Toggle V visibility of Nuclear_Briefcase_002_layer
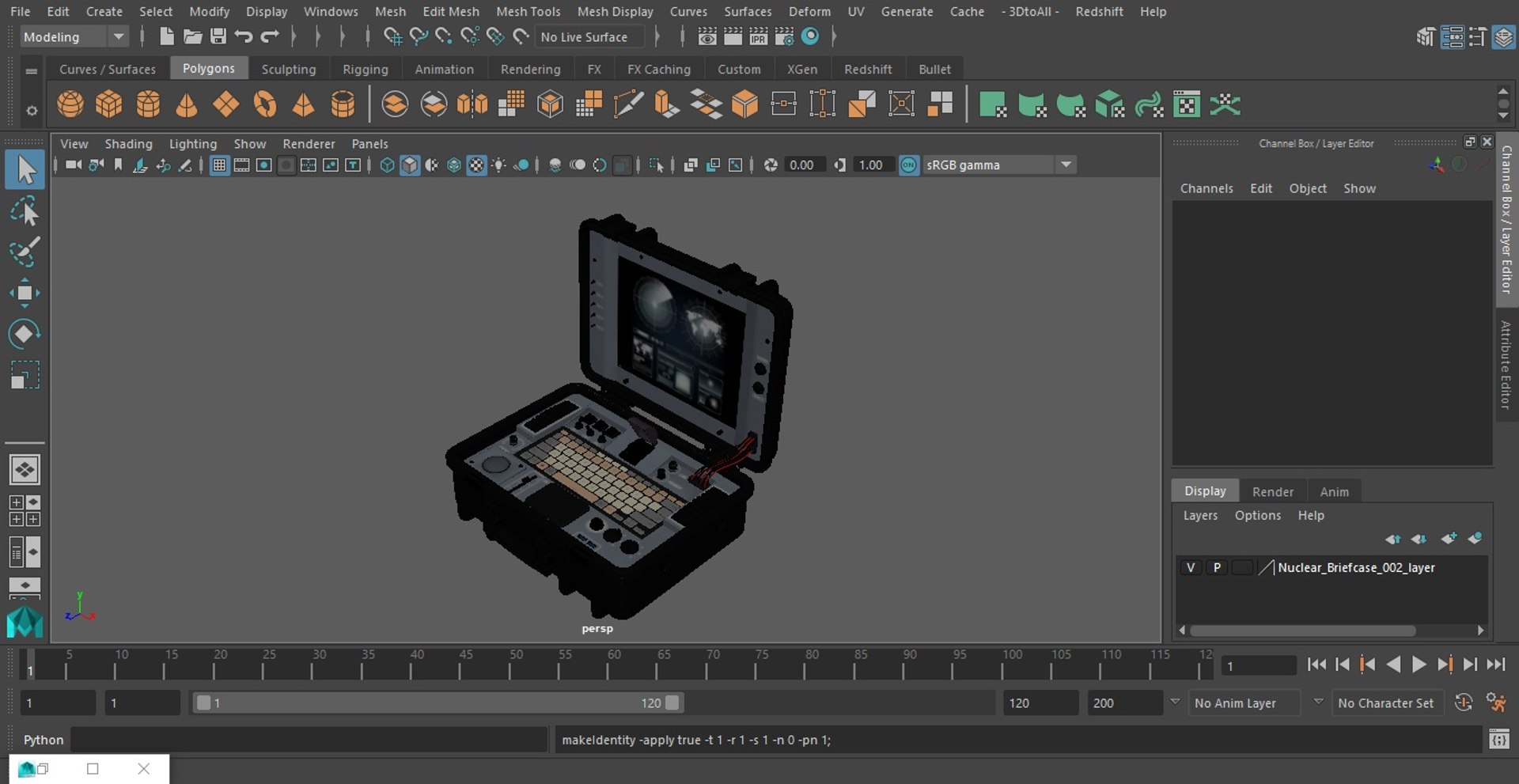The height and width of the screenshot is (784, 1519). 1191,567
